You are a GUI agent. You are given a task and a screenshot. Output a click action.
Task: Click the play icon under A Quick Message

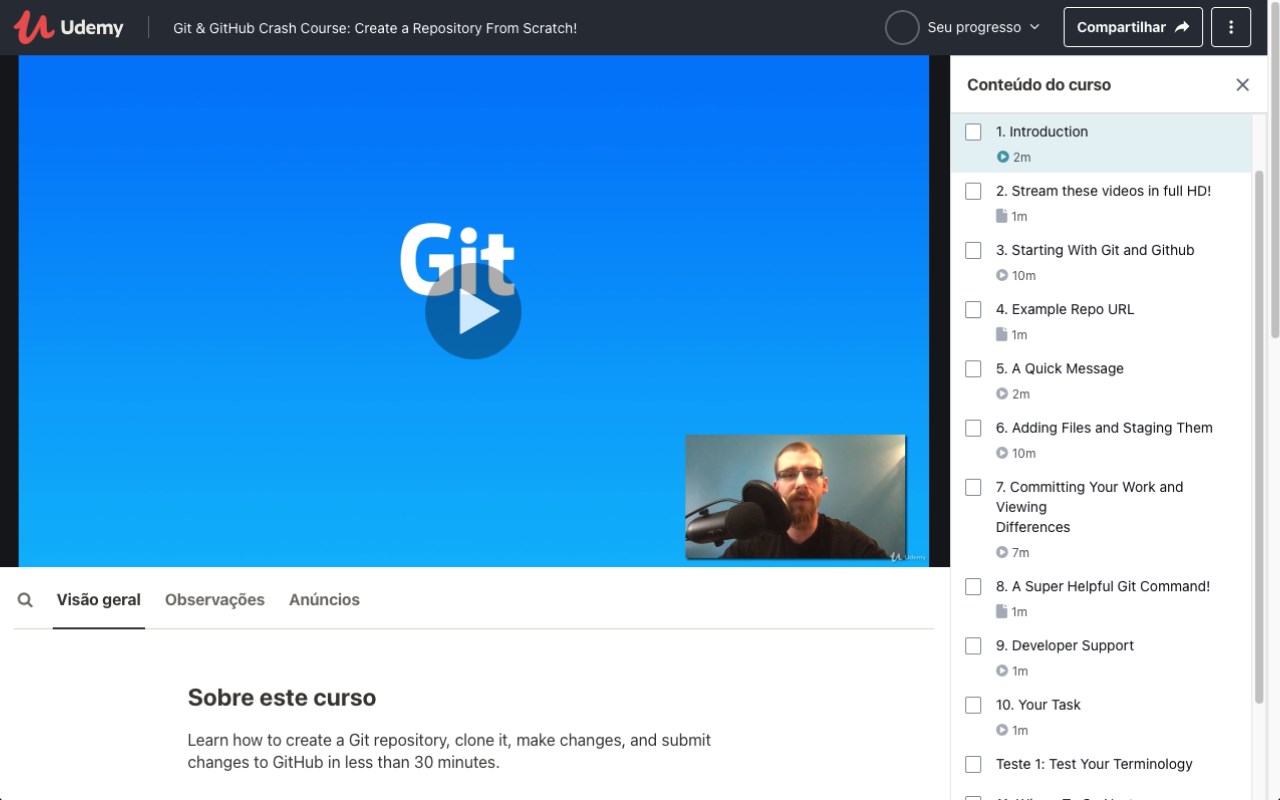pos(1002,394)
